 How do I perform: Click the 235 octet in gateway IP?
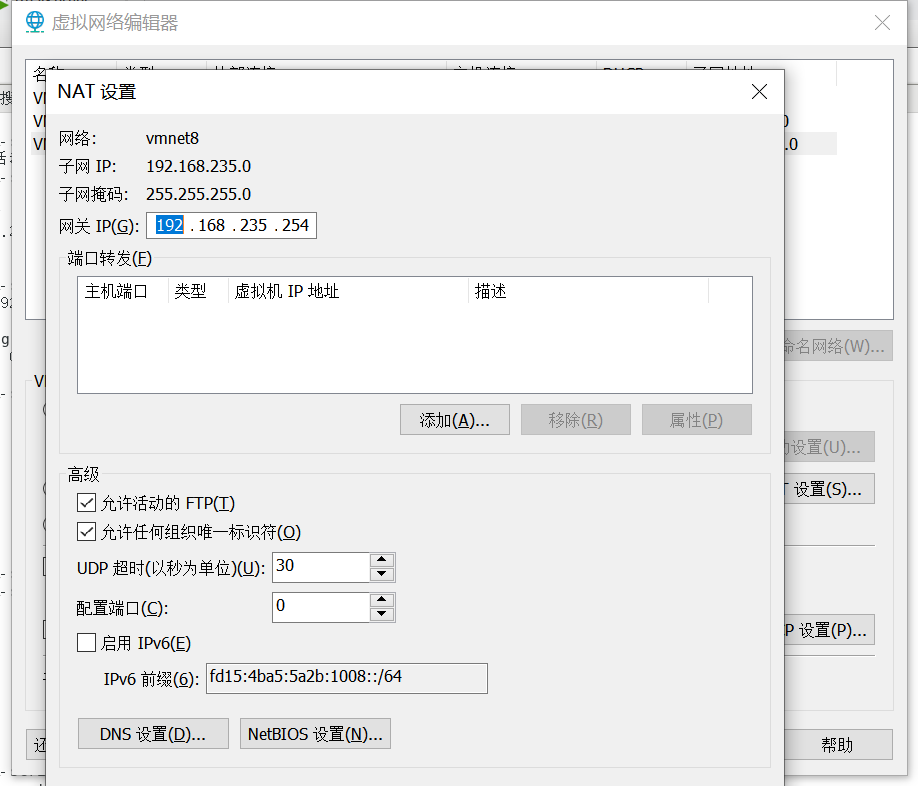point(254,225)
